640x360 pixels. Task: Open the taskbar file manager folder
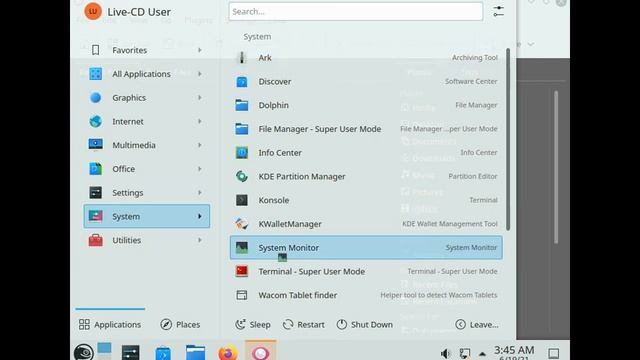point(195,353)
